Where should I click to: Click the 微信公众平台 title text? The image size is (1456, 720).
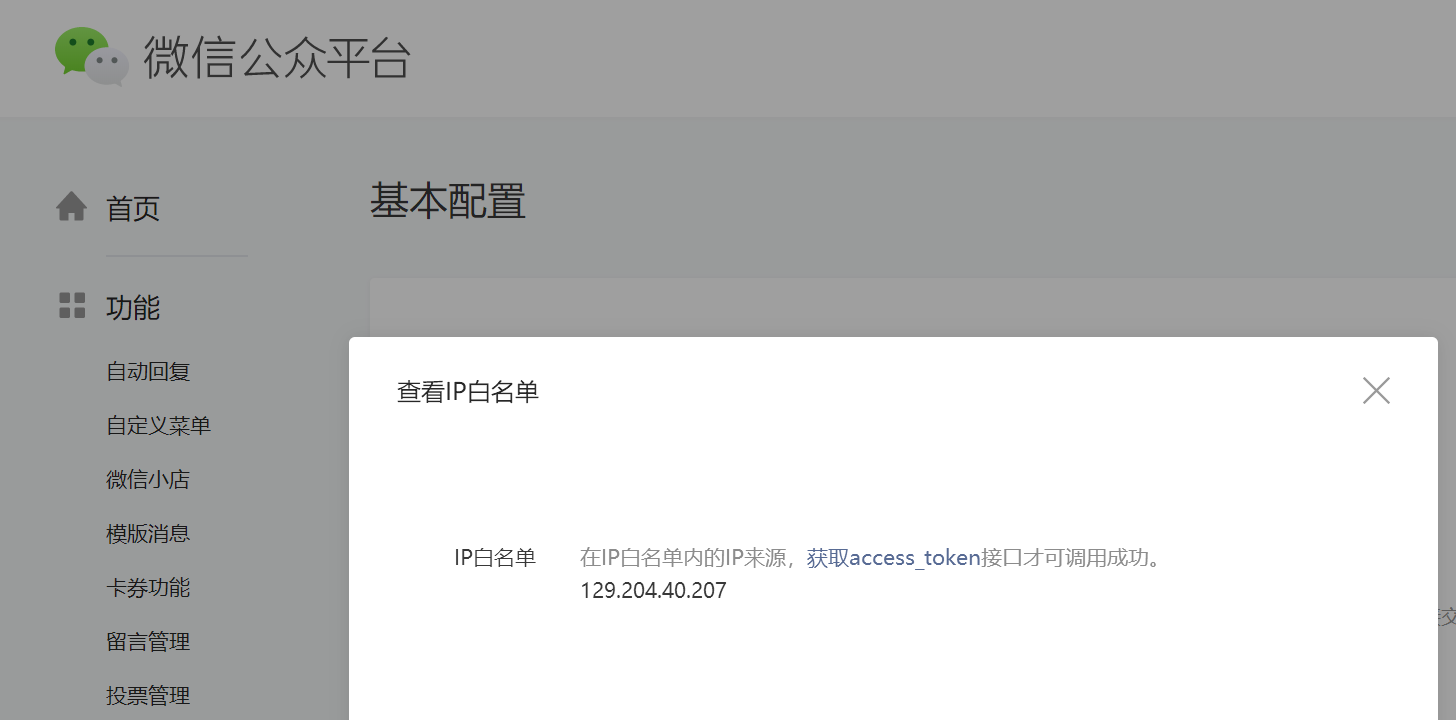[277, 58]
